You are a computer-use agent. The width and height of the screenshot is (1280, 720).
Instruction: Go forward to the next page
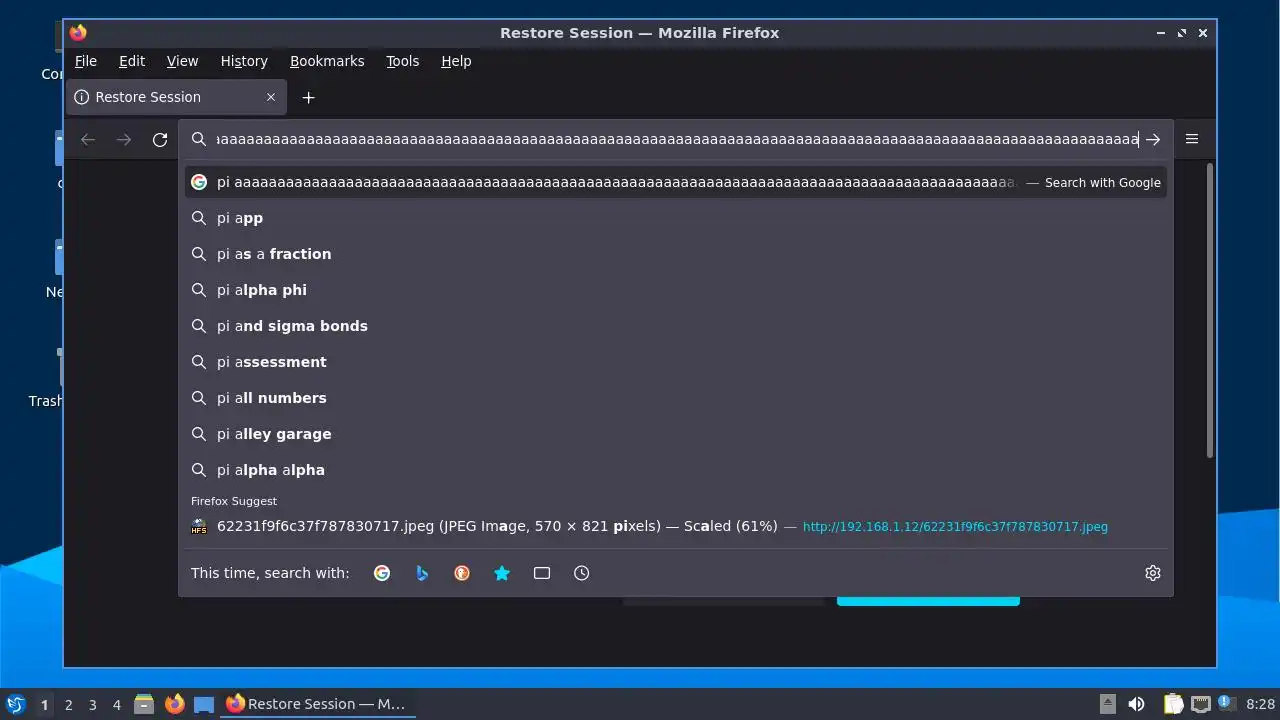coord(124,140)
